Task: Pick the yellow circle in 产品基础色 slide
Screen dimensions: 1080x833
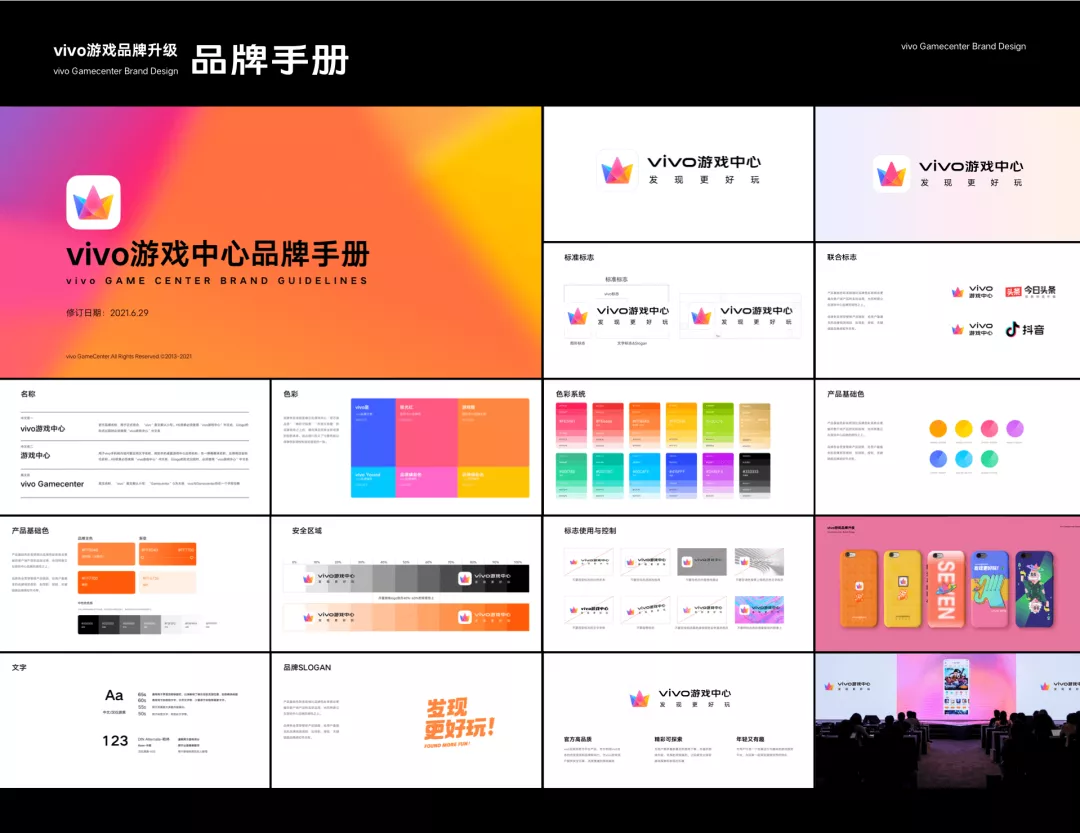Action: (964, 428)
